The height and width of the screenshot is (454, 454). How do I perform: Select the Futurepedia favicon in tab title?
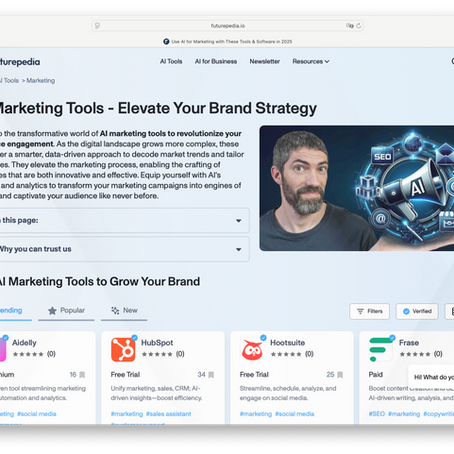point(166,42)
